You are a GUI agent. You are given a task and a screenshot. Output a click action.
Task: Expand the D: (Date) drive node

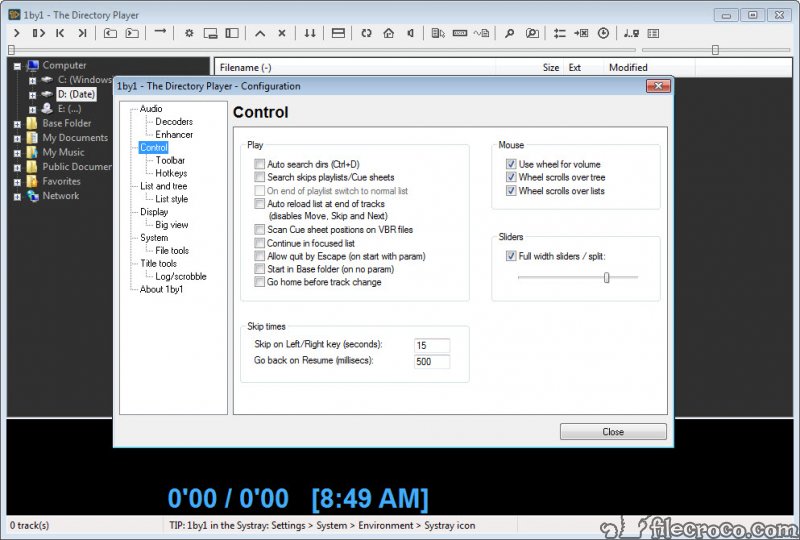tap(33, 95)
